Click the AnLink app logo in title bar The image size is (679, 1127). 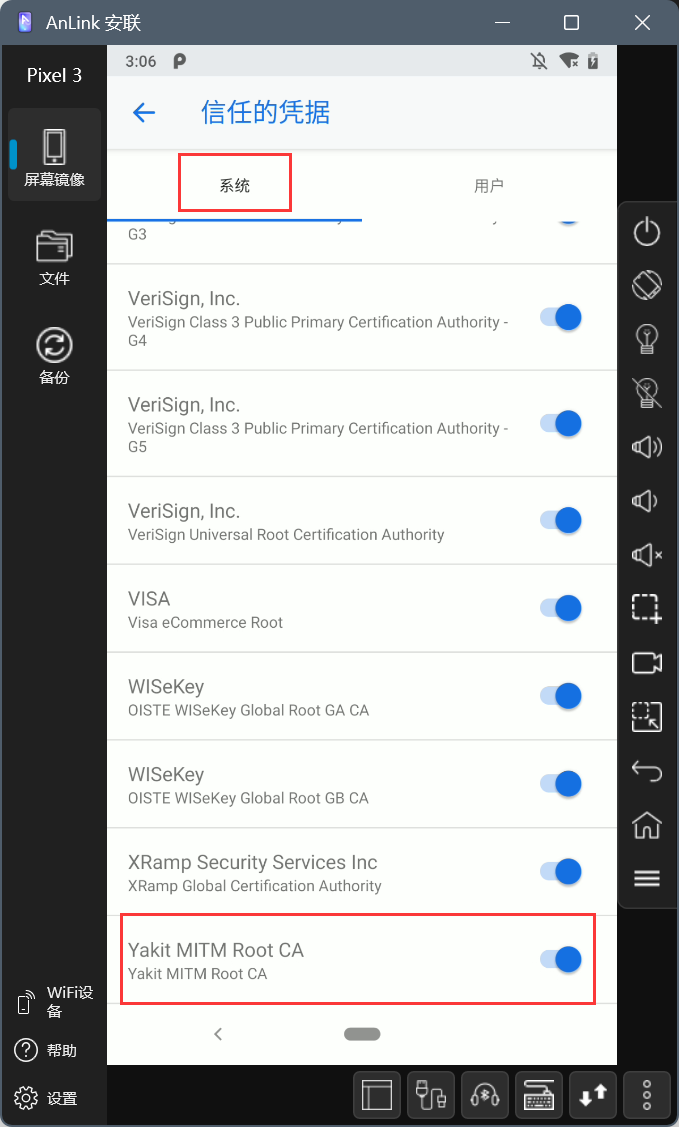25,22
